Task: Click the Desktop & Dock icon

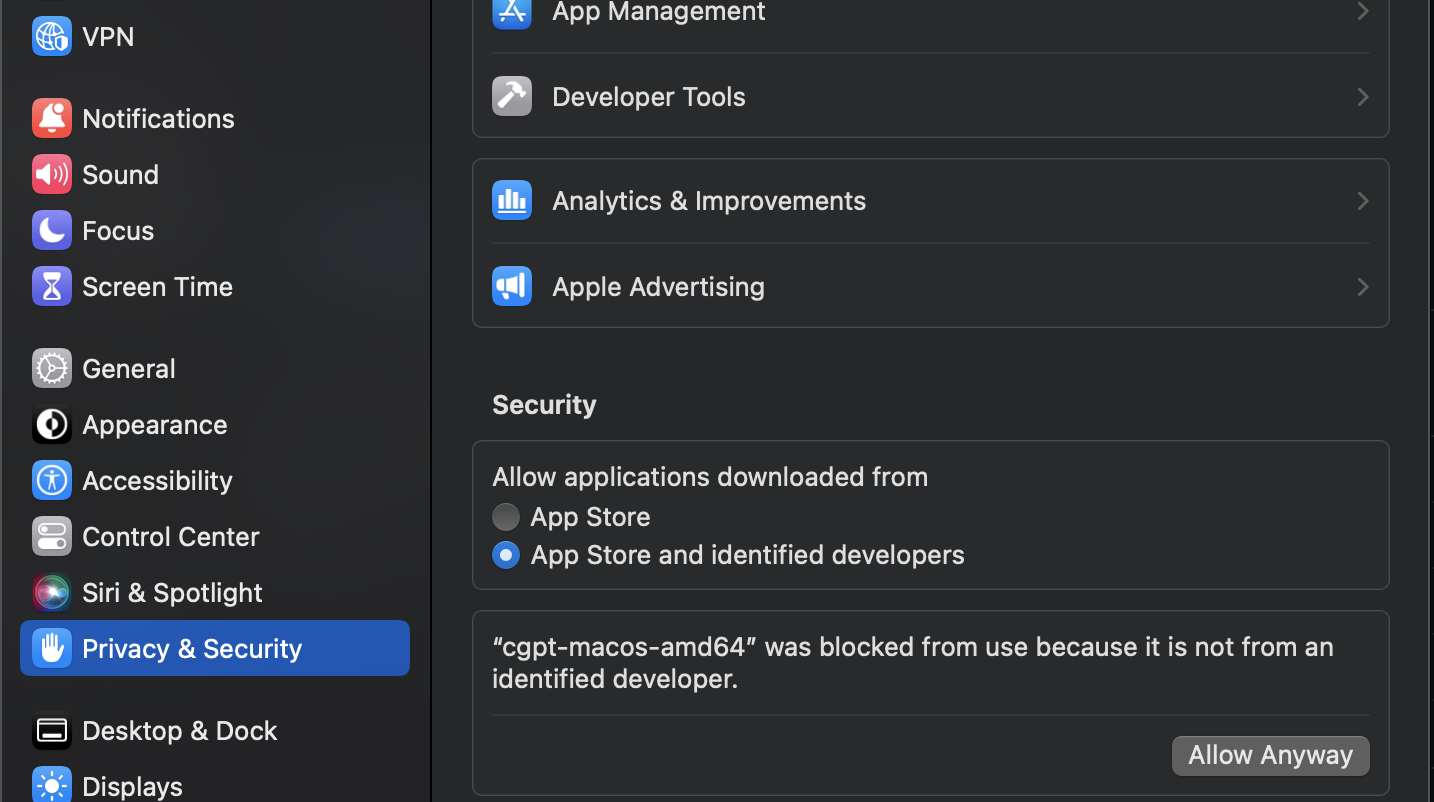Action: click(52, 730)
